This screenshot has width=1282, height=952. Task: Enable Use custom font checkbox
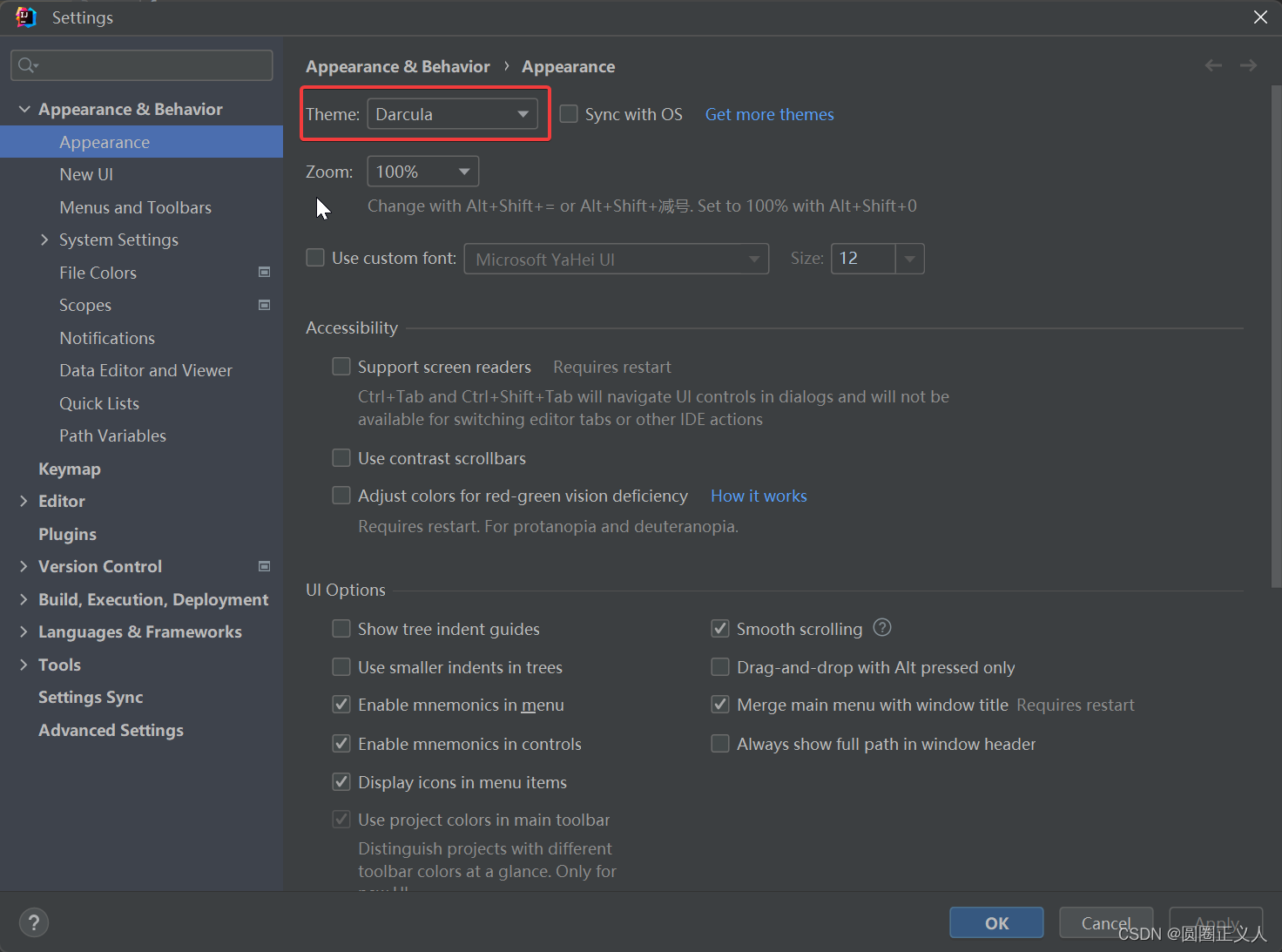[315, 258]
